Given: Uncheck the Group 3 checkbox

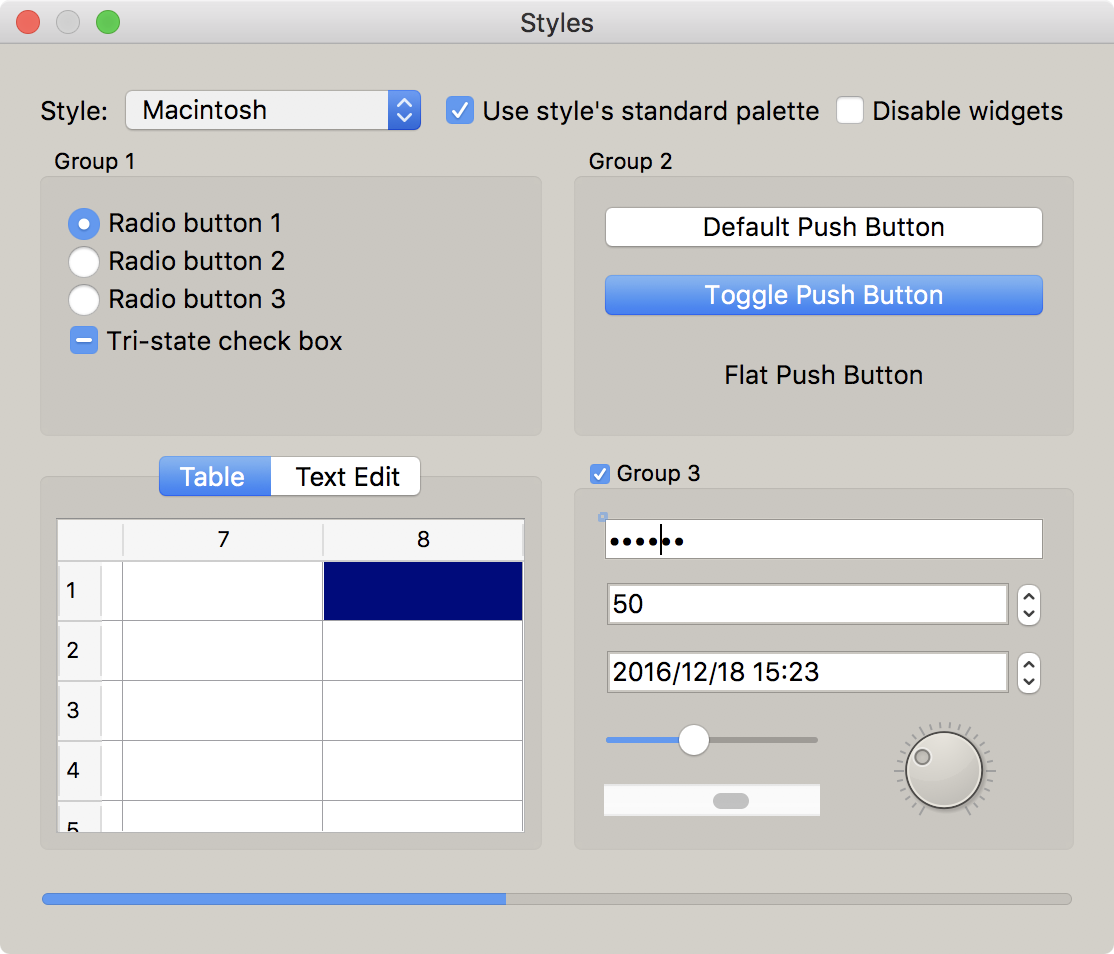Looking at the screenshot, I should [600, 474].
